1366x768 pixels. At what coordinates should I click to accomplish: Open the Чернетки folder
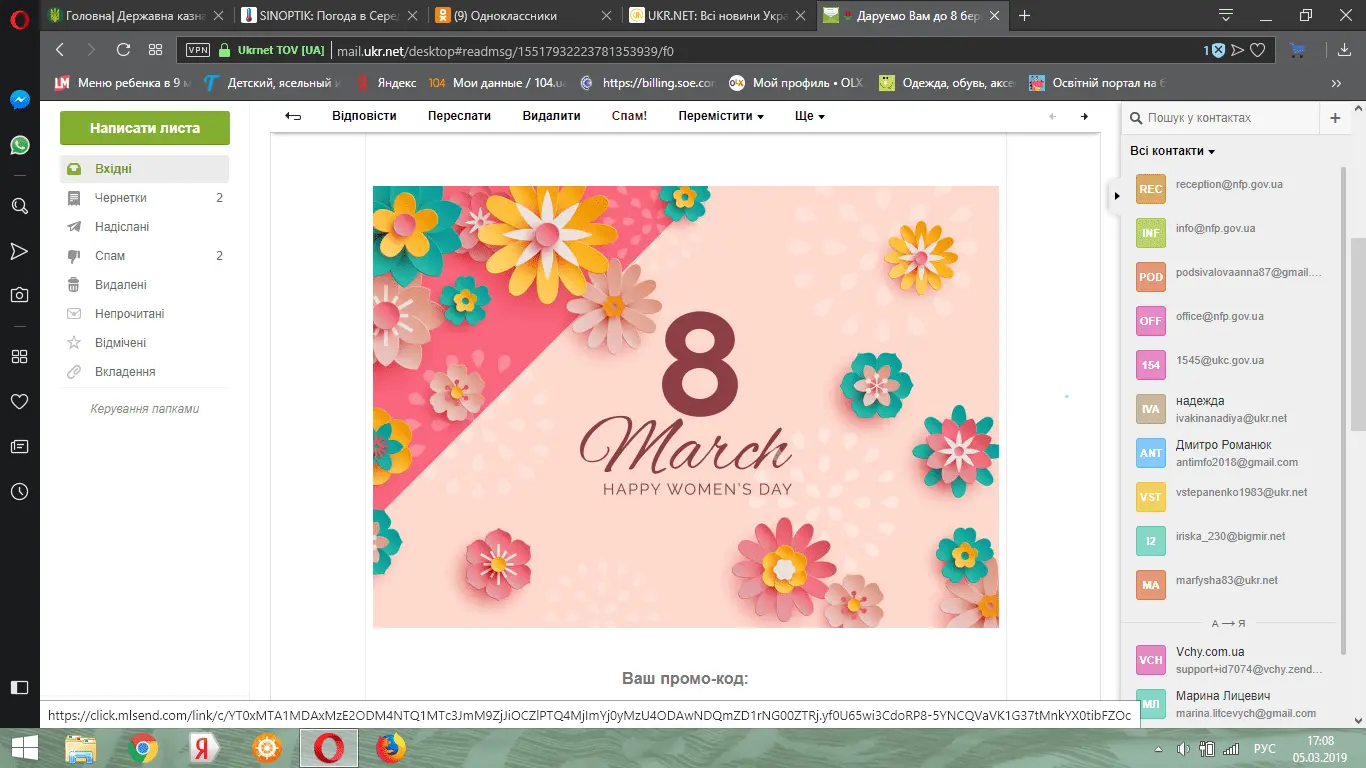[x=121, y=198]
